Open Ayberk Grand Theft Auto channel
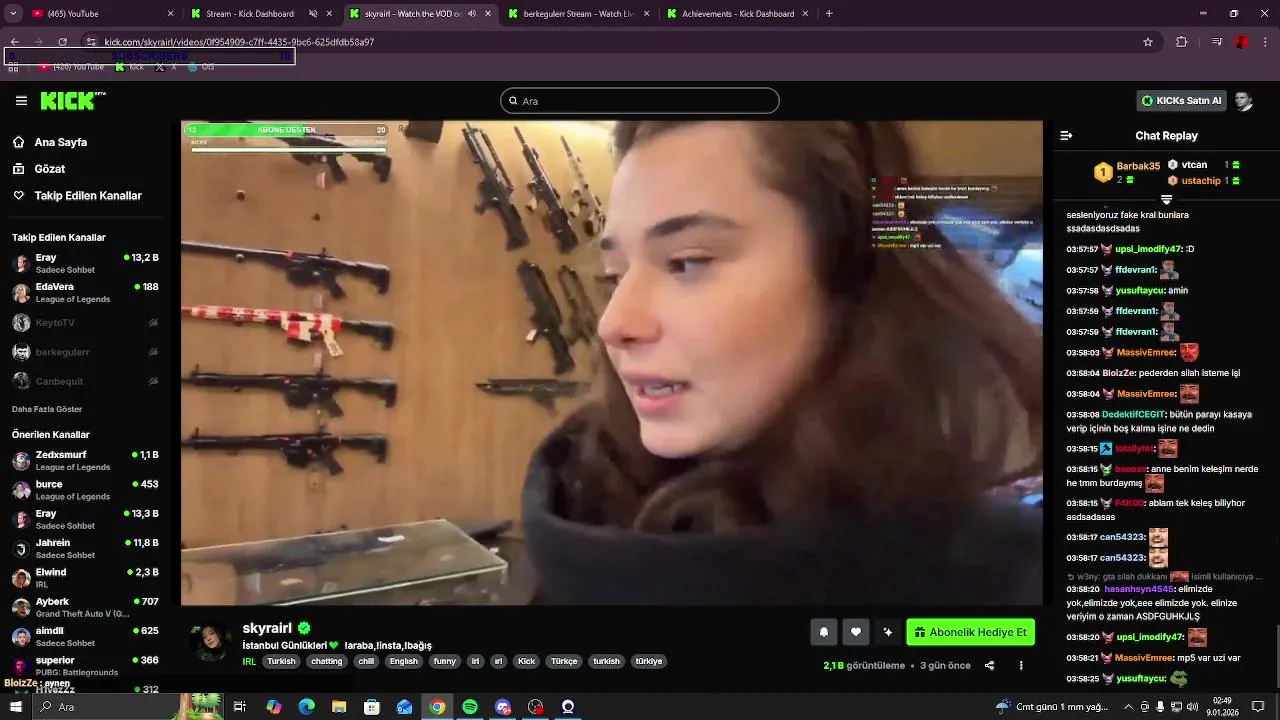Viewport: 1280px width, 720px height. [85, 607]
